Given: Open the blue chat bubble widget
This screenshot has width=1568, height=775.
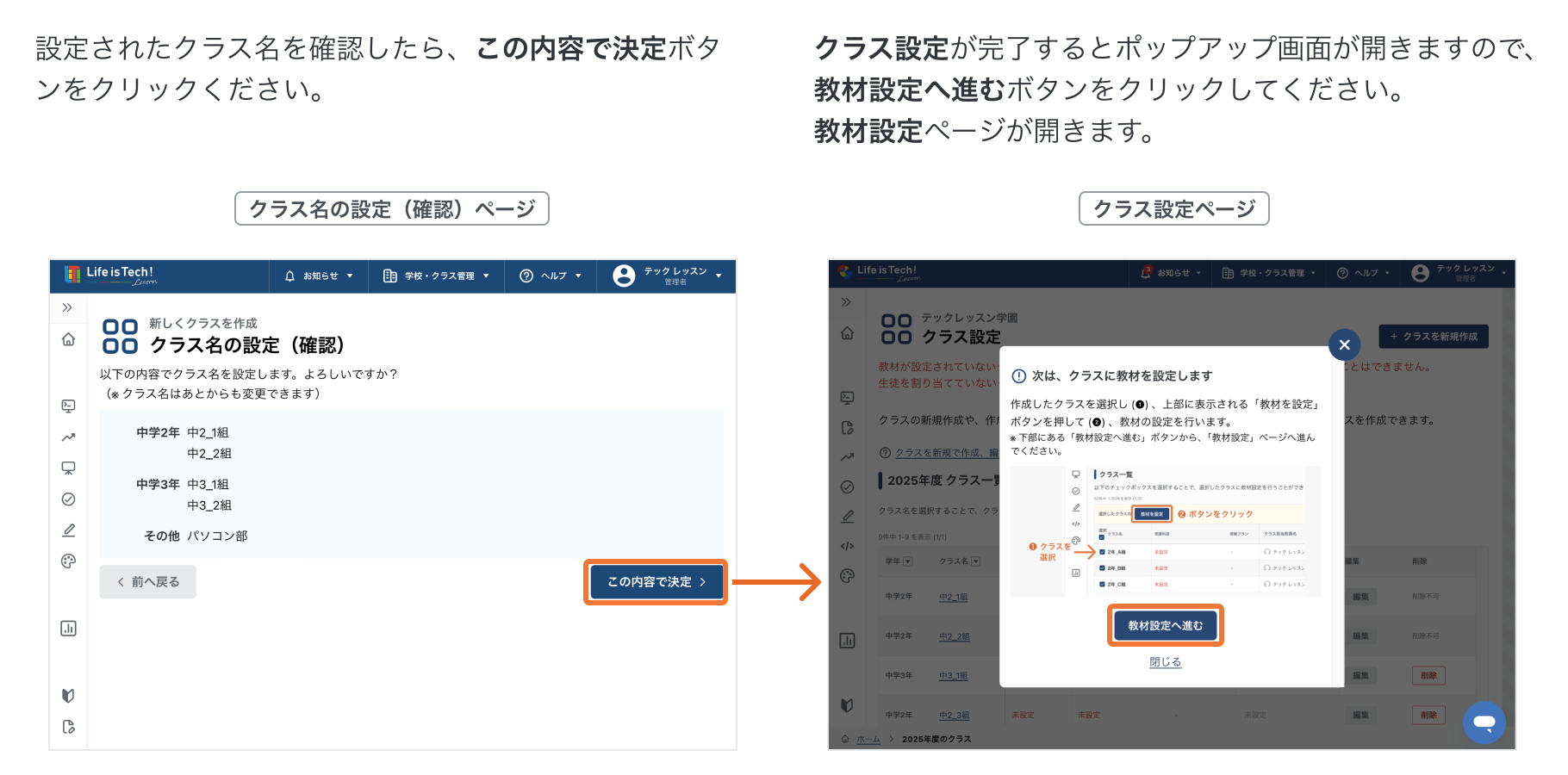Looking at the screenshot, I should click(1484, 722).
